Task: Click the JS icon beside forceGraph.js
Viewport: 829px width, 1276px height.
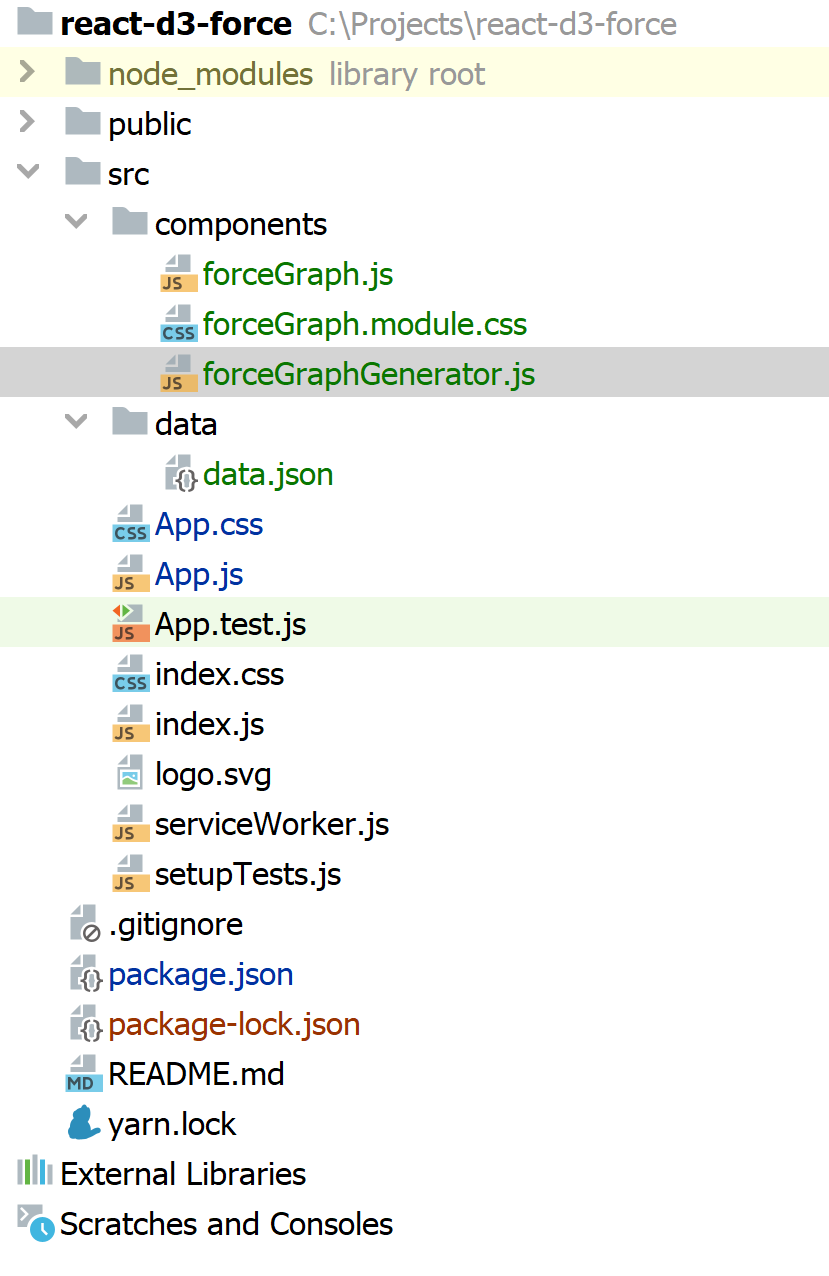Action: point(178,273)
